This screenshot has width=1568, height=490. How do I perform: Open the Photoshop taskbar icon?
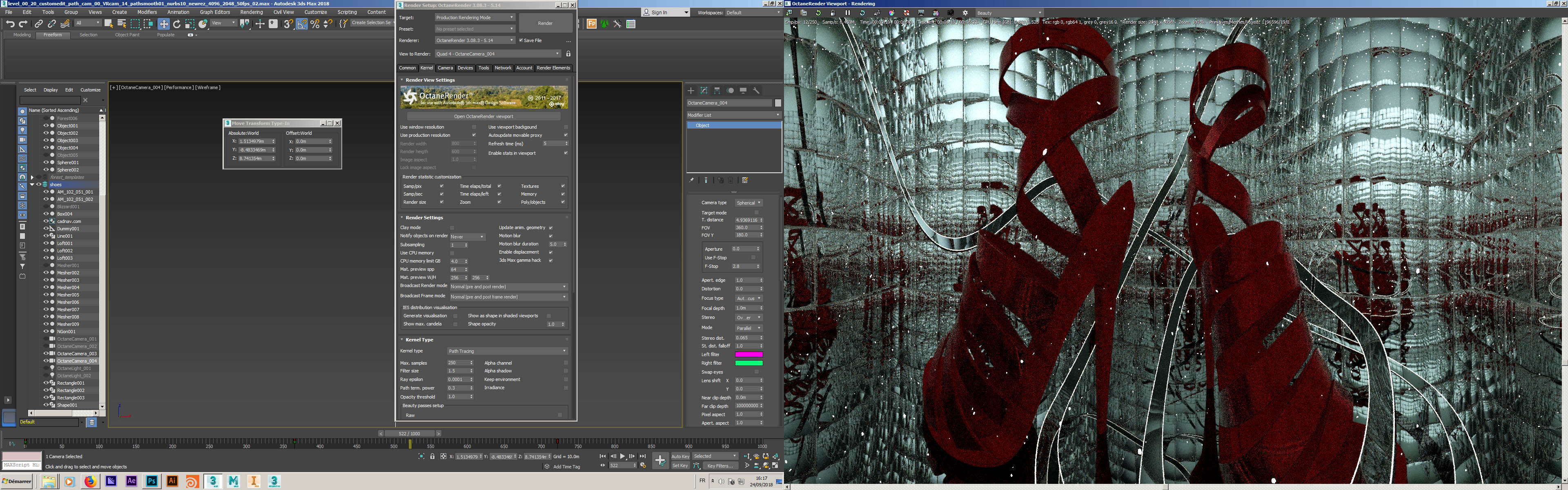pos(151,481)
